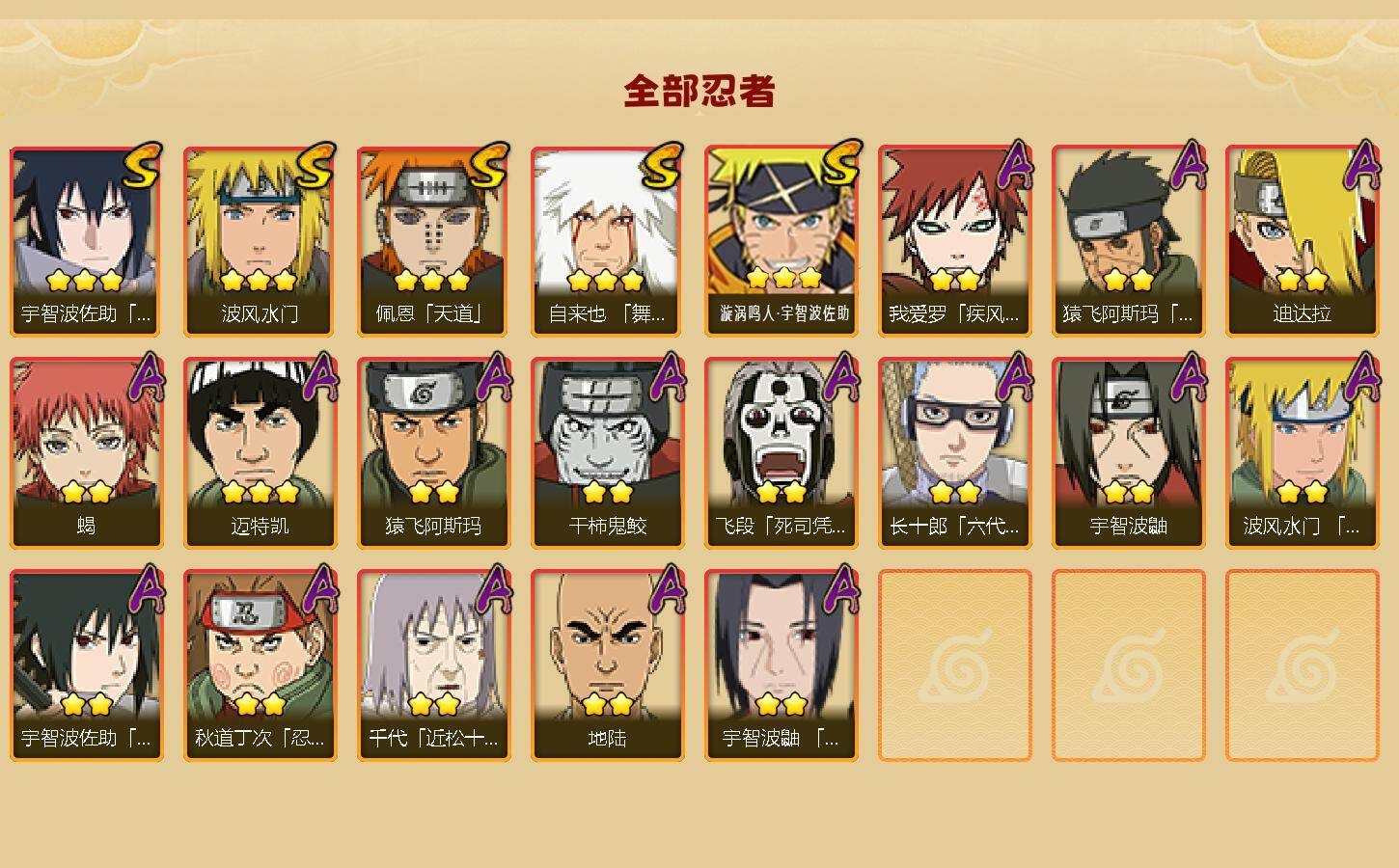Viewport: 1399px width, 868px height.
Task: Click the 飞段「死司凭... name label
Action: click(781, 526)
